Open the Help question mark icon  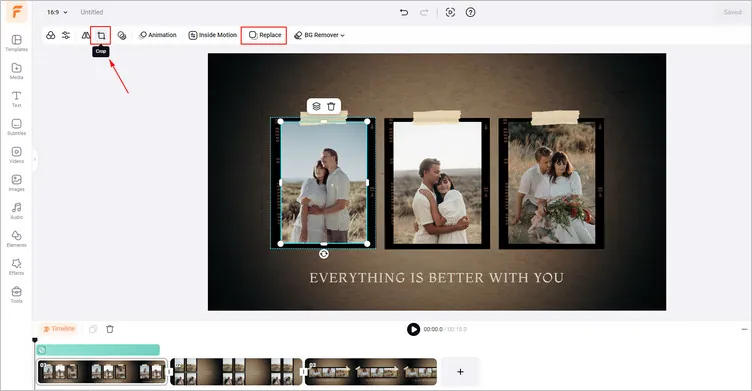pyautogui.click(x=470, y=12)
